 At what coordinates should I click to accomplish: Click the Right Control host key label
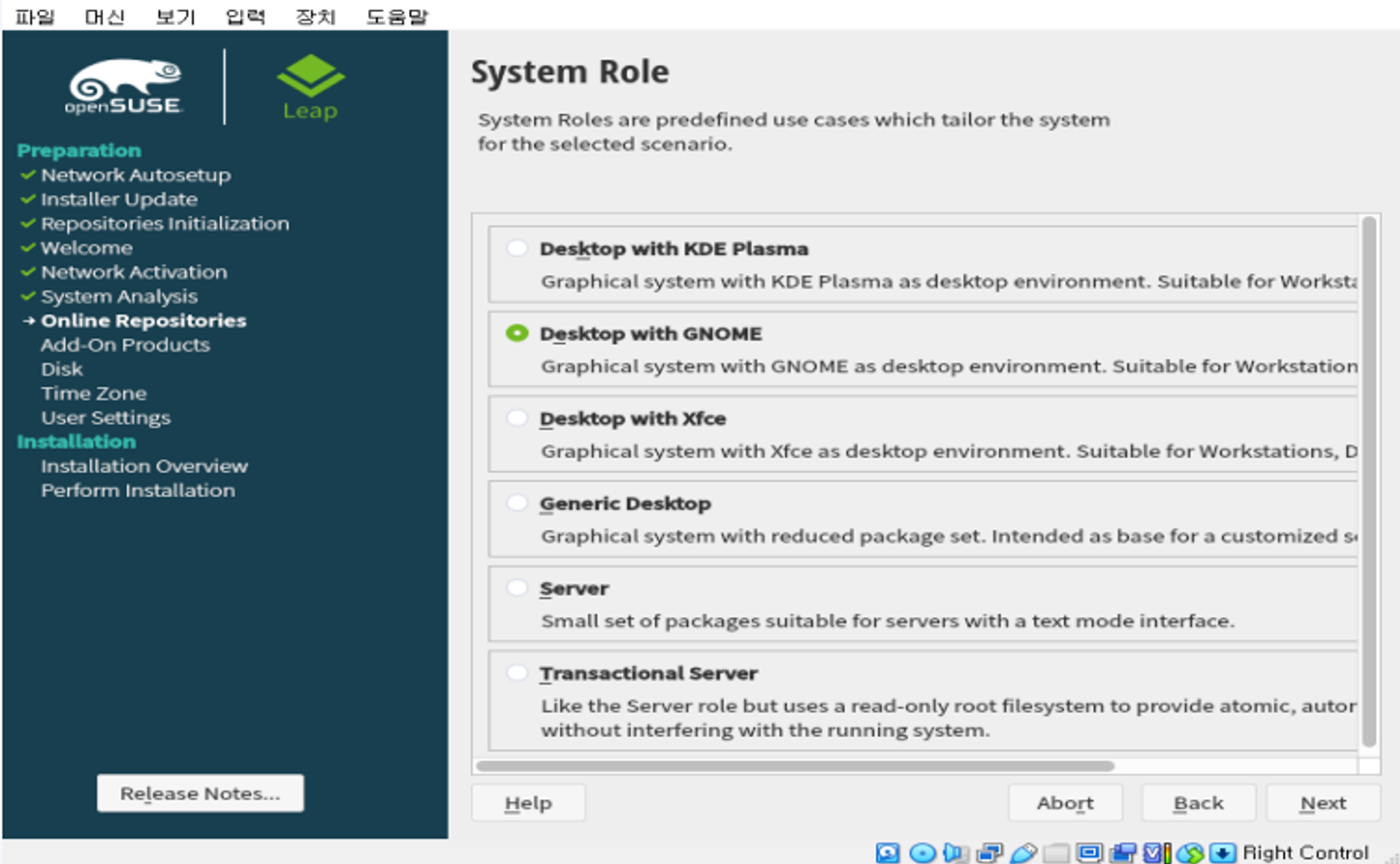point(1305,853)
